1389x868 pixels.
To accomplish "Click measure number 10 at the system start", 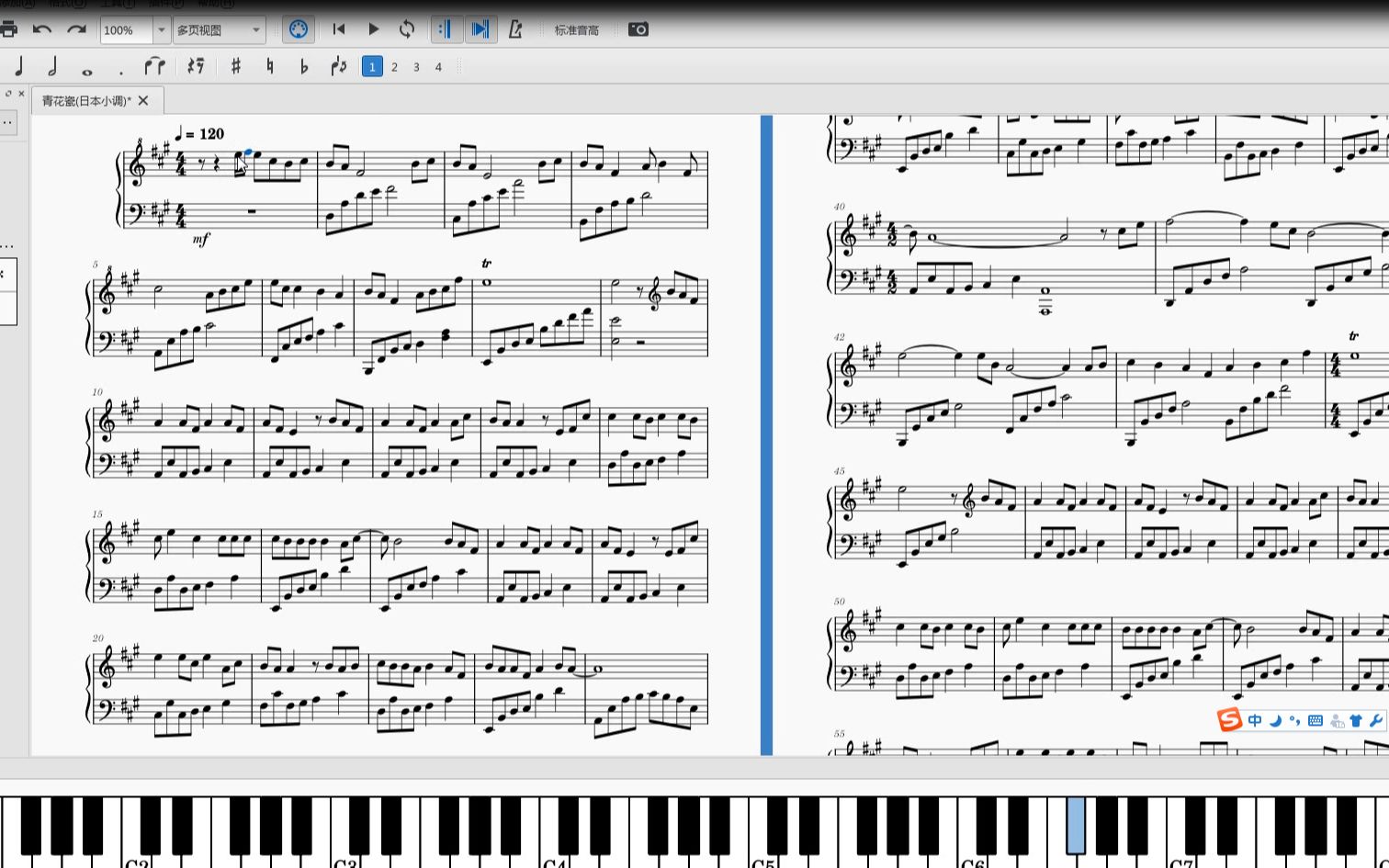I will [97, 392].
